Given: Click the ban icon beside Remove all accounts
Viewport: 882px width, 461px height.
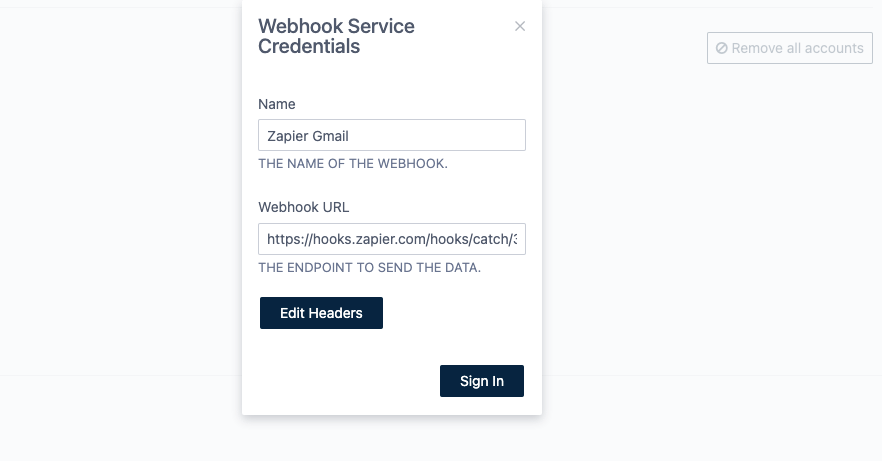Looking at the screenshot, I should pos(721,48).
